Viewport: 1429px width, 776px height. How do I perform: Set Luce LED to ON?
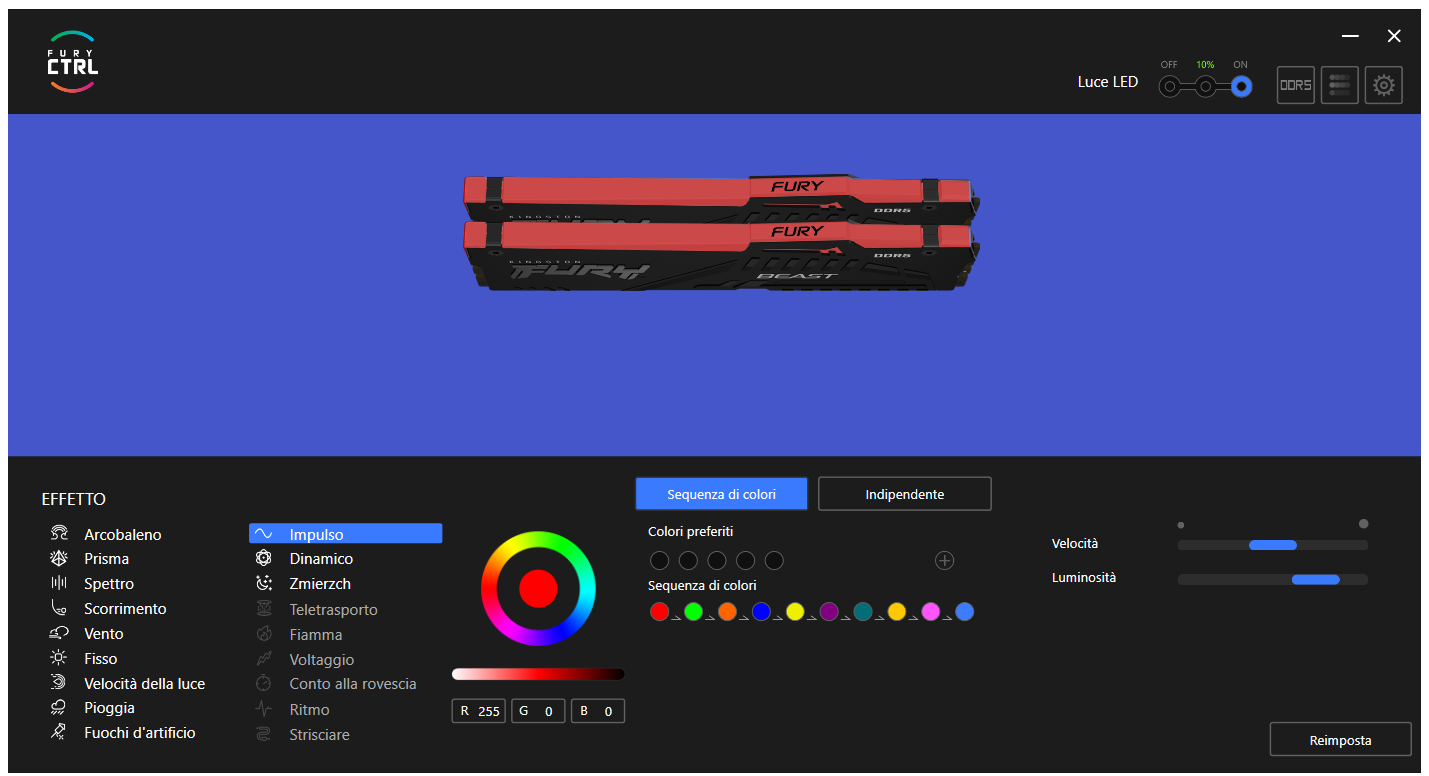(x=1241, y=87)
